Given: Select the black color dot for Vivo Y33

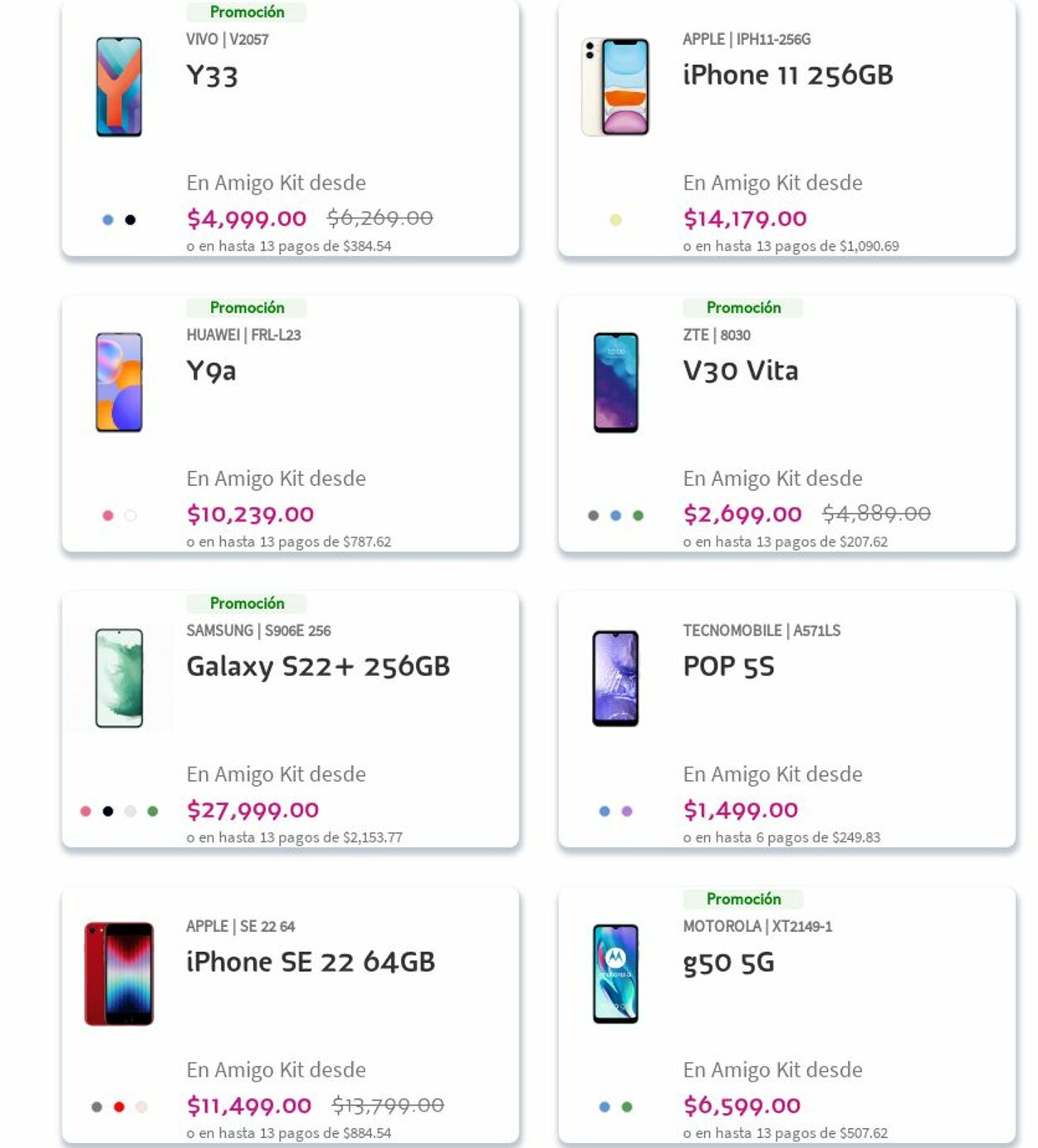Looking at the screenshot, I should tap(130, 220).
